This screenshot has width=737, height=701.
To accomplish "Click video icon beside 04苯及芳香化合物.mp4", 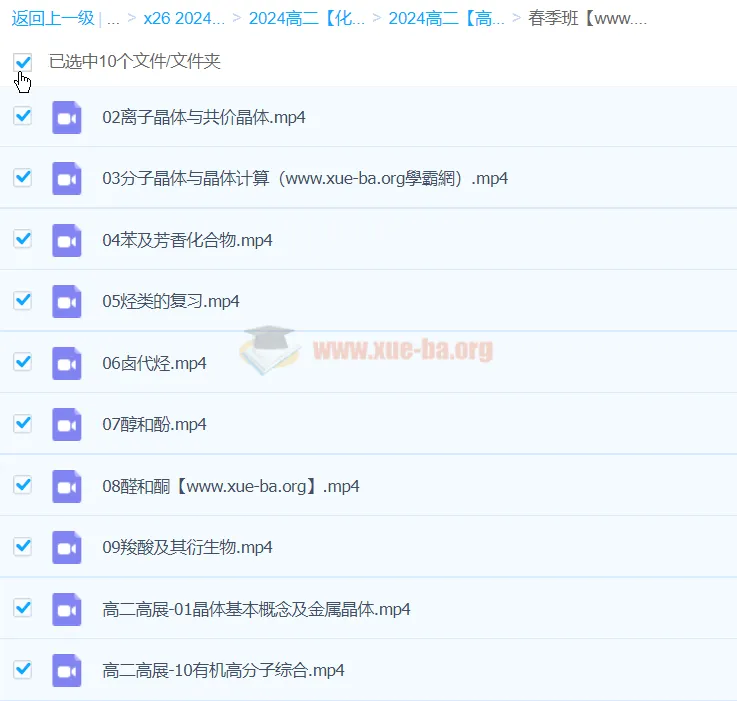I will click(x=67, y=240).
